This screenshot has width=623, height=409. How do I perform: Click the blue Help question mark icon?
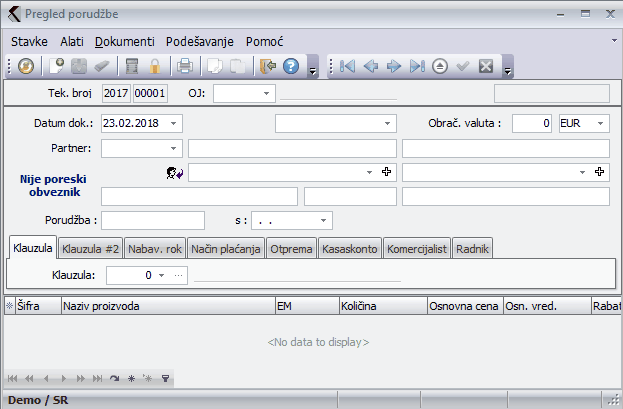click(291, 67)
